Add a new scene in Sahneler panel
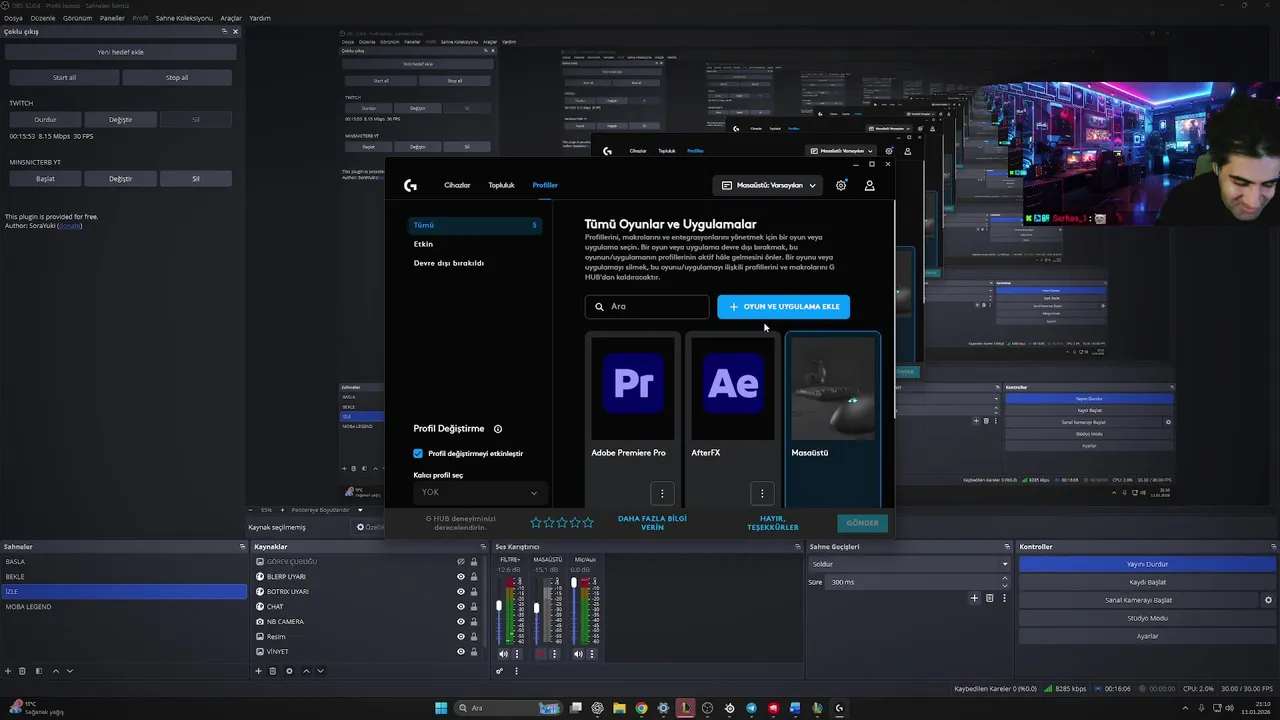Image resolution: width=1280 pixels, height=720 pixels. [8, 671]
